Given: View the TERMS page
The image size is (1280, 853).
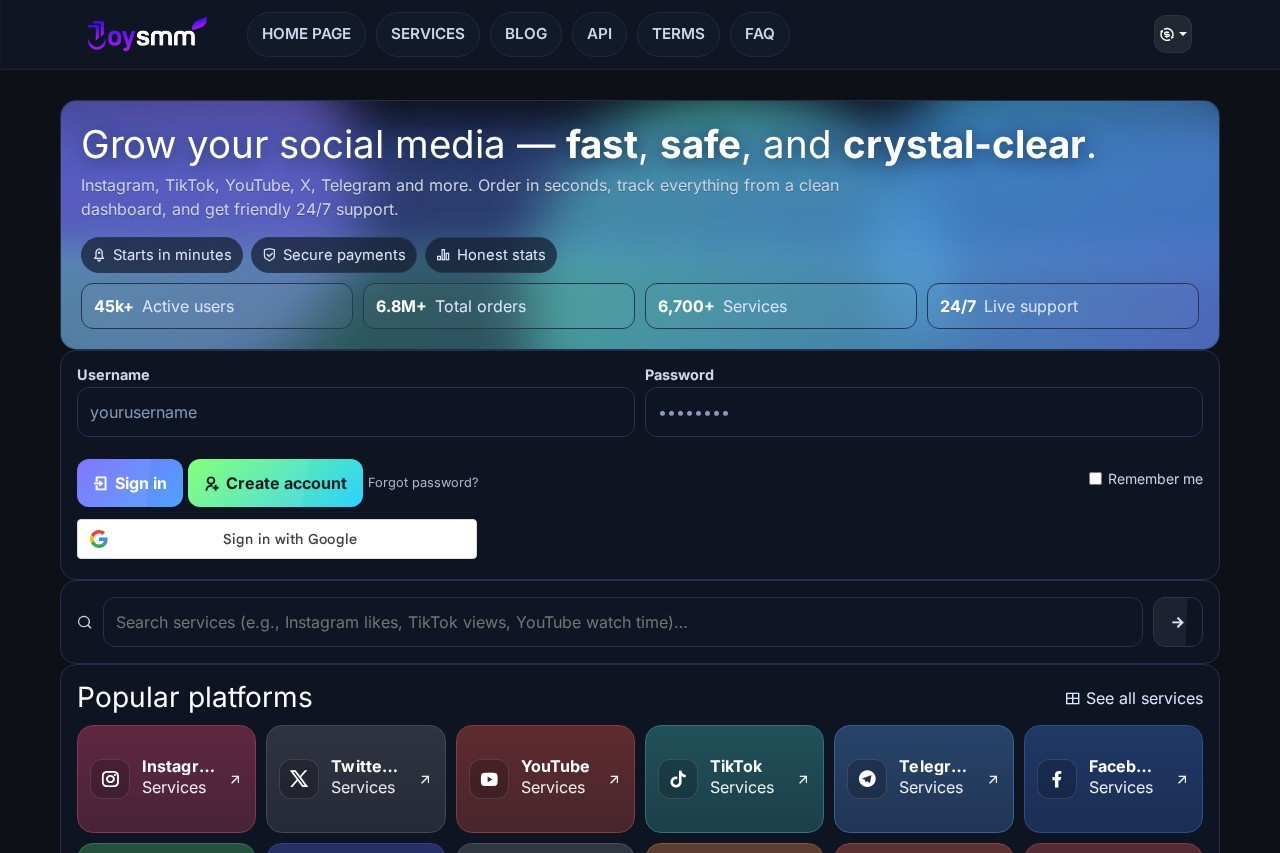Looking at the screenshot, I should click(678, 34).
